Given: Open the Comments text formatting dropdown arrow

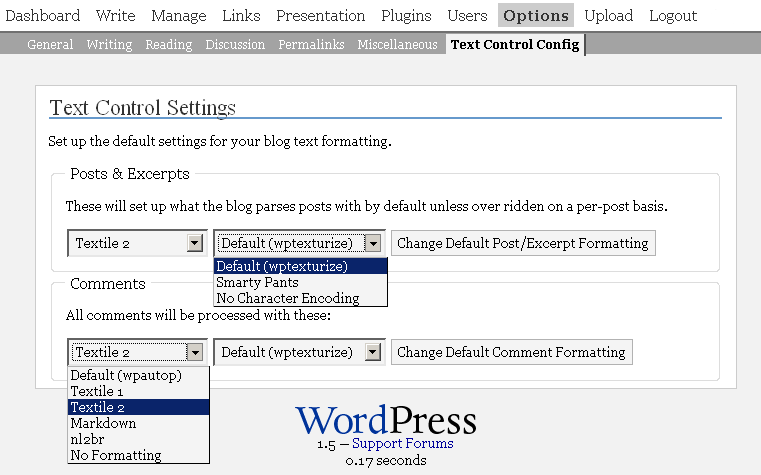Looking at the screenshot, I should click(195, 352).
